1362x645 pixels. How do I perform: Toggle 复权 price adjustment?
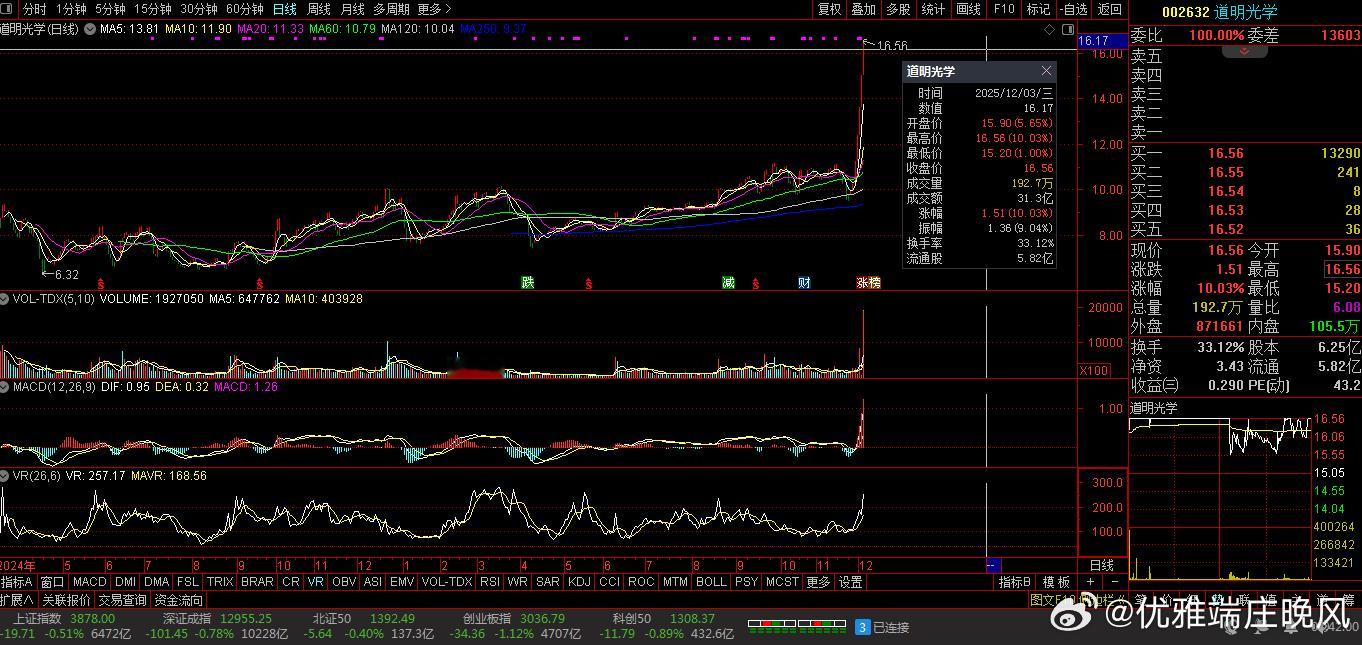coord(829,9)
